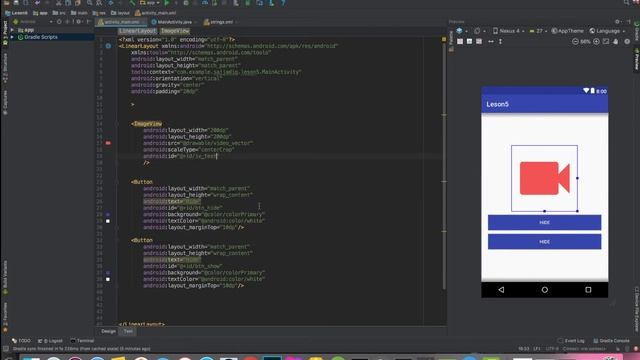Click the Recents square on the phone preview
The width and height of the screenshot is (640, 360).
[588, 290]
